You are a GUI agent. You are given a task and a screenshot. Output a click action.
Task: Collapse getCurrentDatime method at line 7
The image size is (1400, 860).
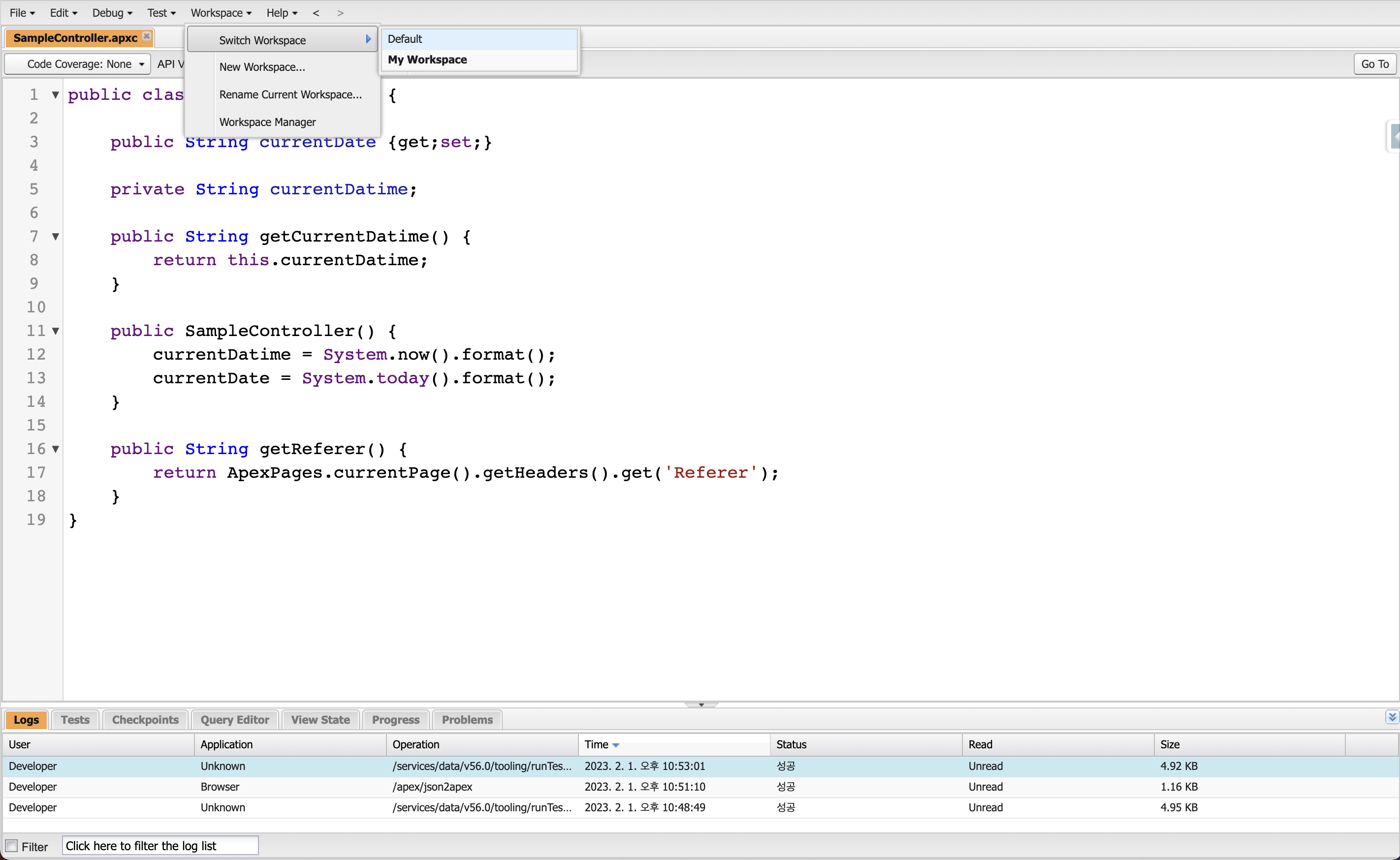pos(55,236)
